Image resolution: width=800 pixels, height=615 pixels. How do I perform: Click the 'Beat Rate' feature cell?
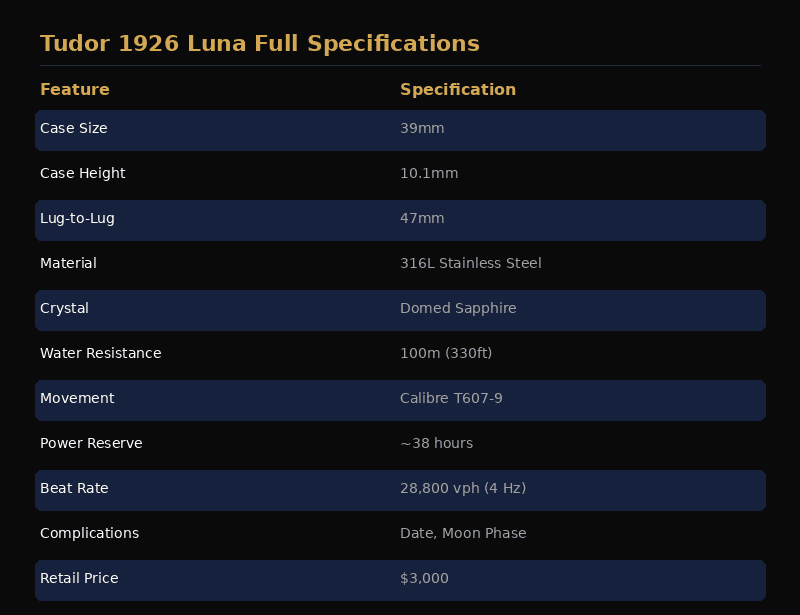click(x=74, y=488)
